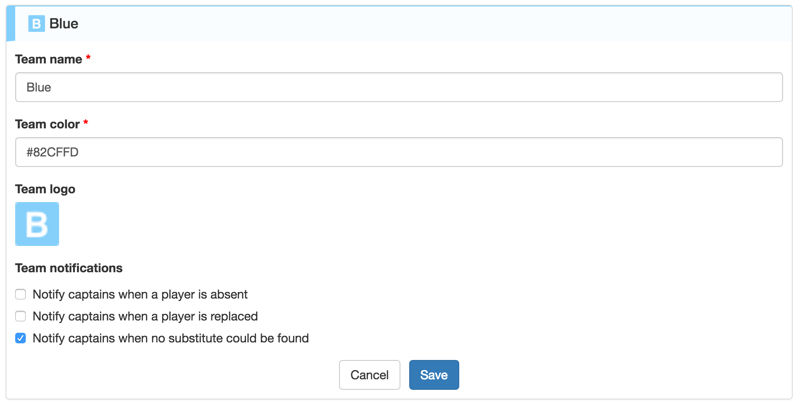Click the Team color field with #82CFFD
800x405 pixels.
(x=399, y=152)
